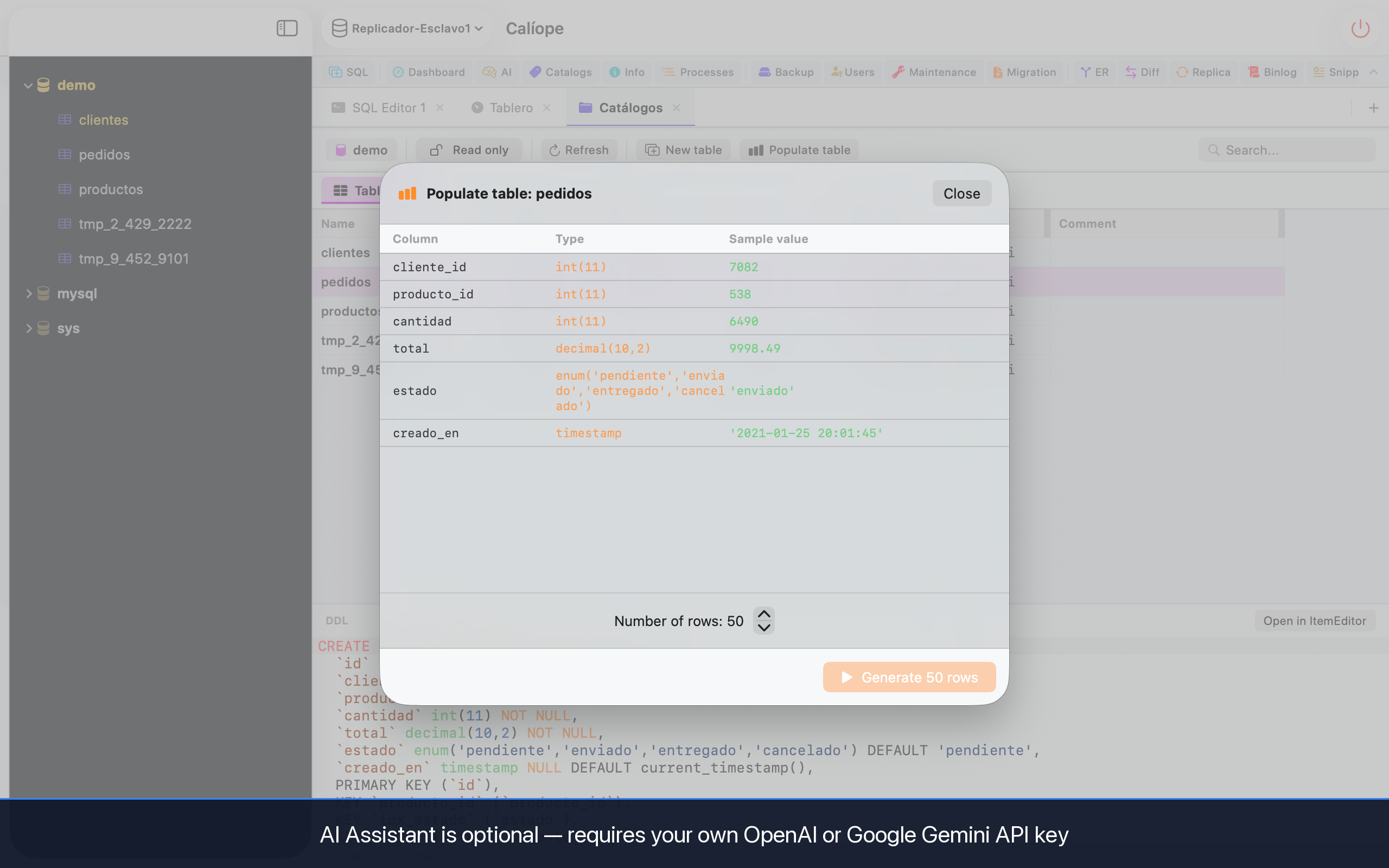
Task: Add a new tab with plus icon
Action: [x=1373, y=107]
